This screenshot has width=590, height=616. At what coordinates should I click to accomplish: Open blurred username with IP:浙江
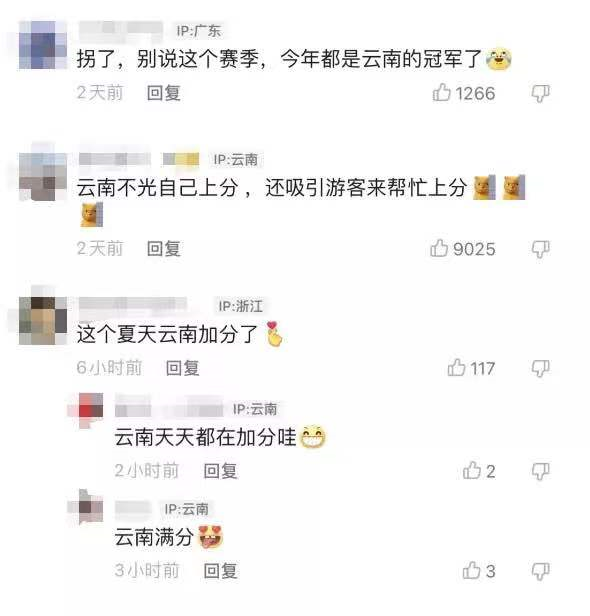click(x=133, y=306)
